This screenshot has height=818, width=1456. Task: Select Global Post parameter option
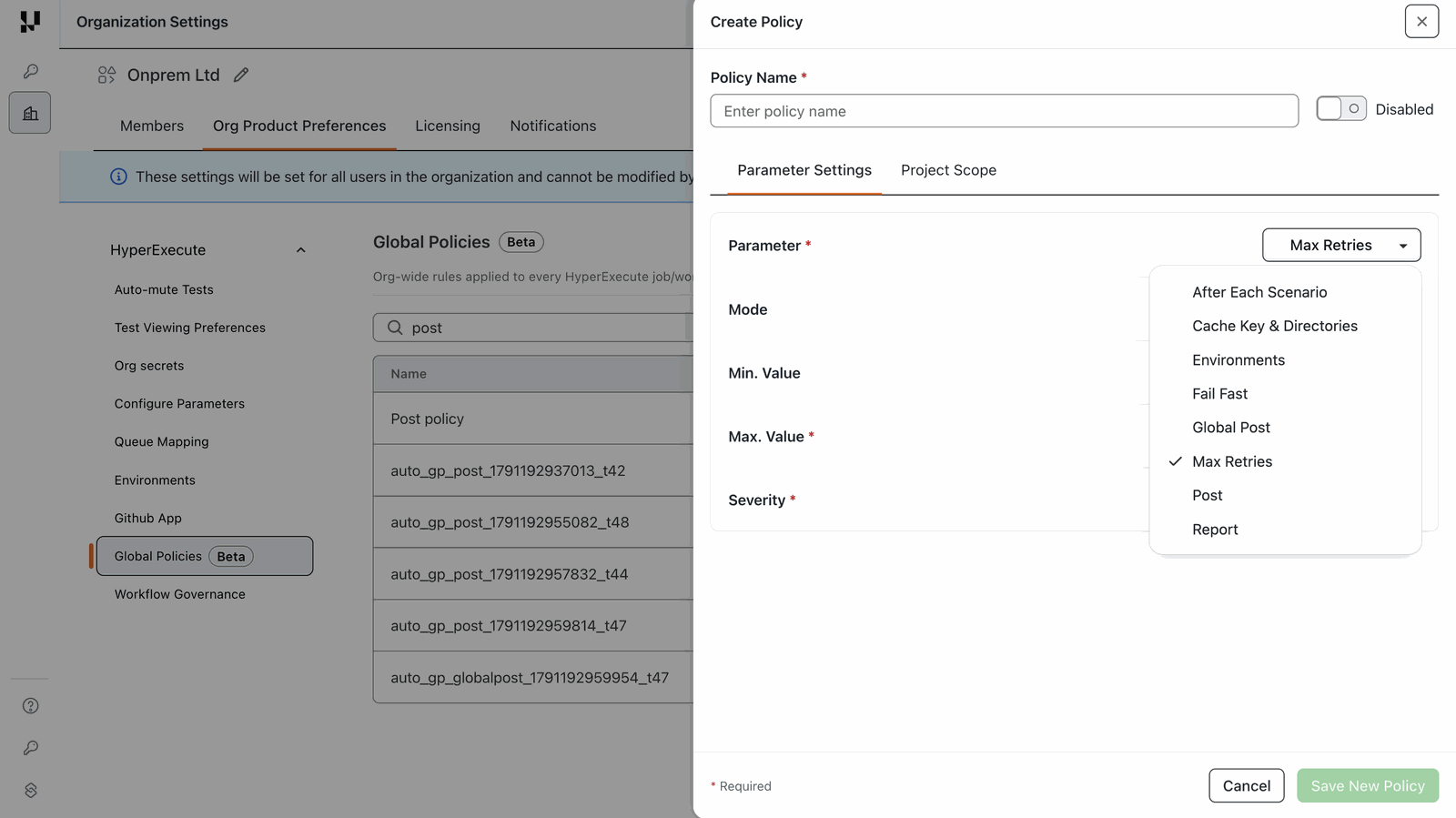(x=1285, y=428)
